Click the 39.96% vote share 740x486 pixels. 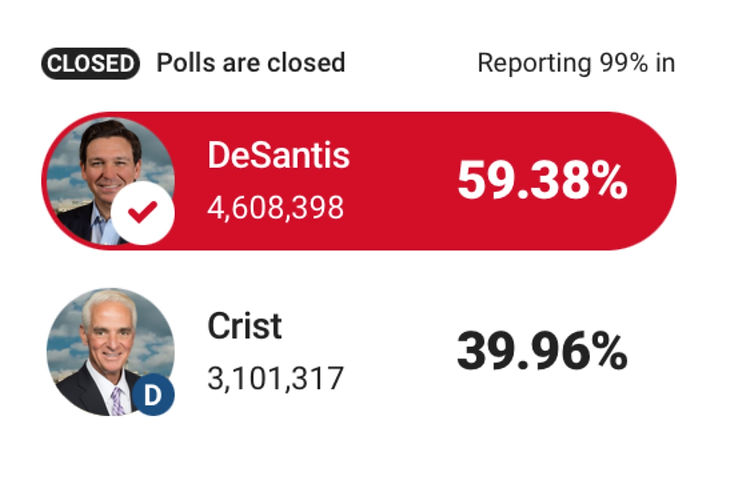click(x=542, y=352)
